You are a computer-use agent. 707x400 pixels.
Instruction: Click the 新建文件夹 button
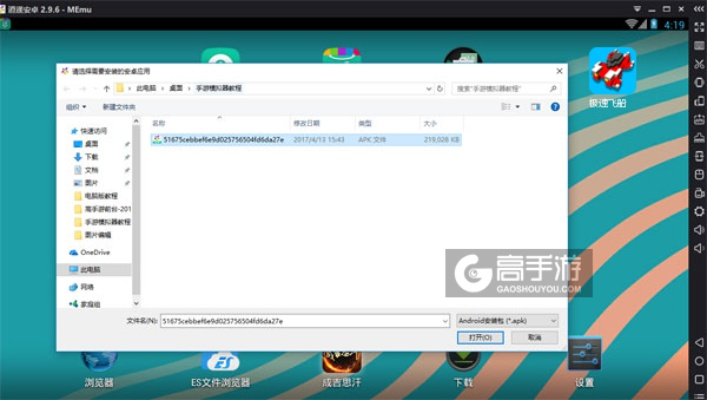pos(119,106)
